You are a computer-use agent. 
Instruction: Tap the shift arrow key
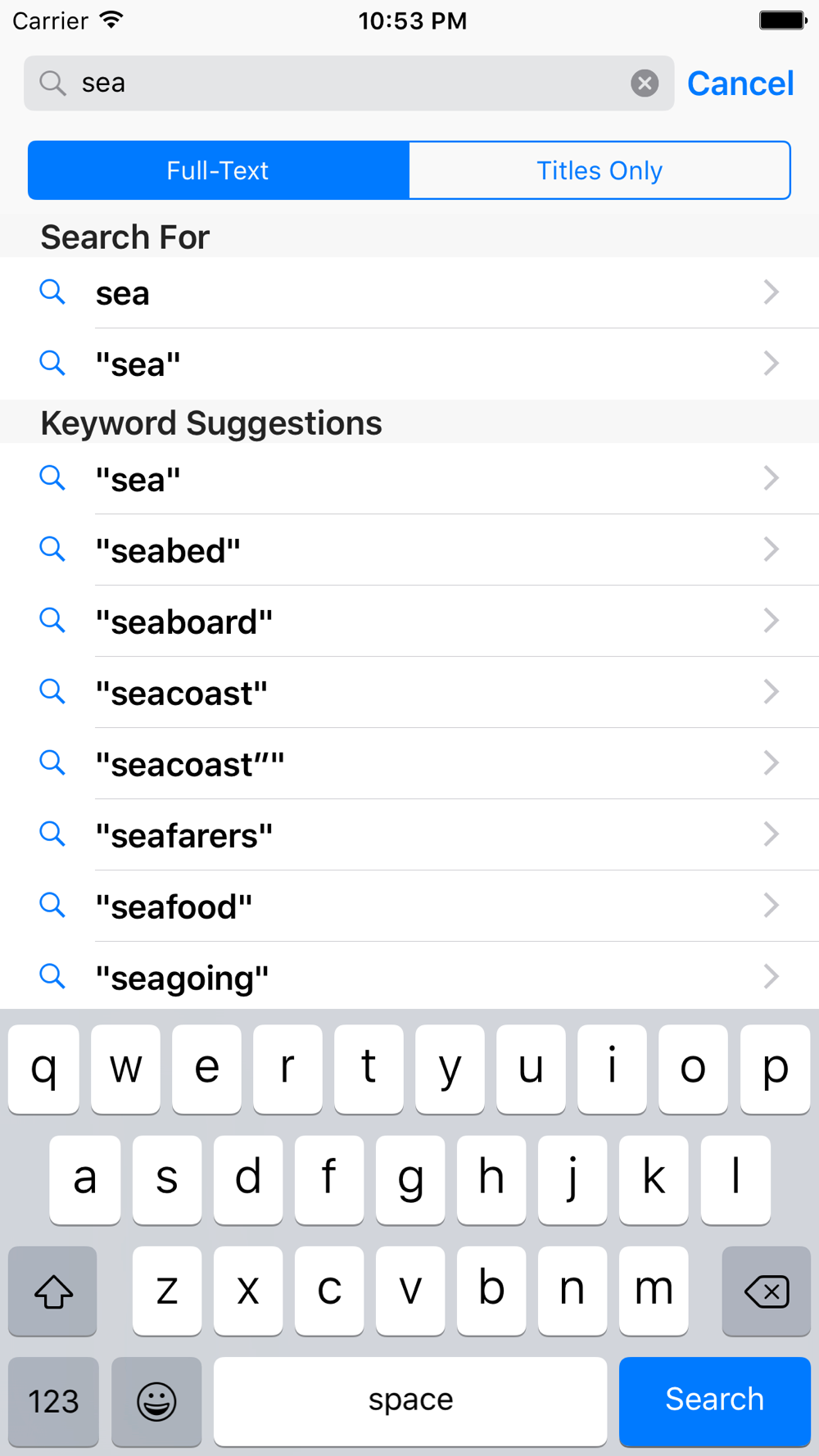(x=52, y=1291)
